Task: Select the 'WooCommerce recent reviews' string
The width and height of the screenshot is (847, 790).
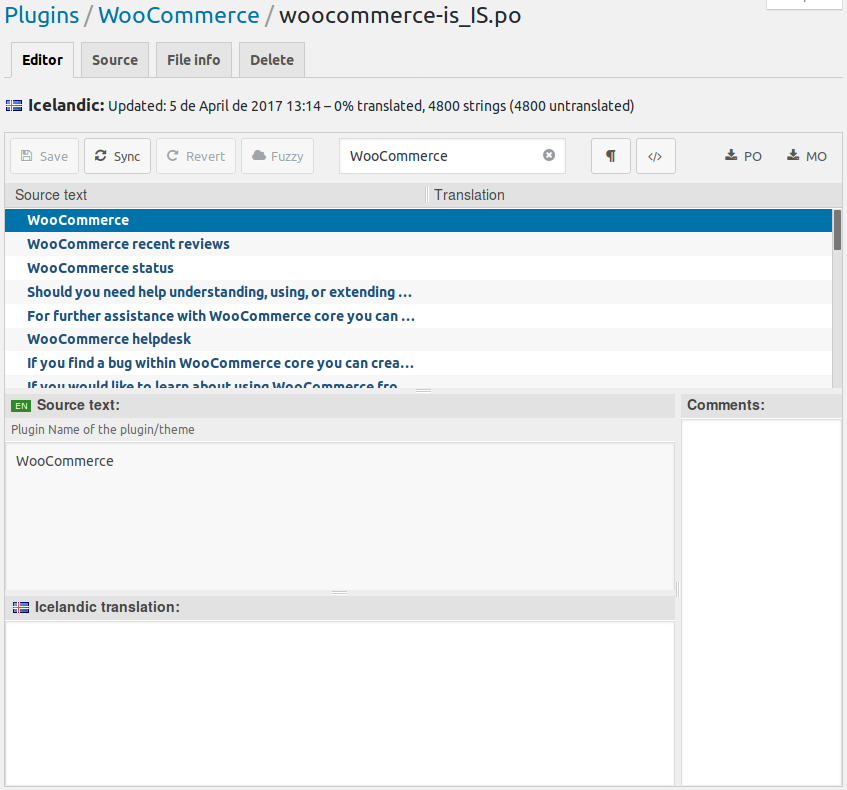Action: tap(128, 244)
